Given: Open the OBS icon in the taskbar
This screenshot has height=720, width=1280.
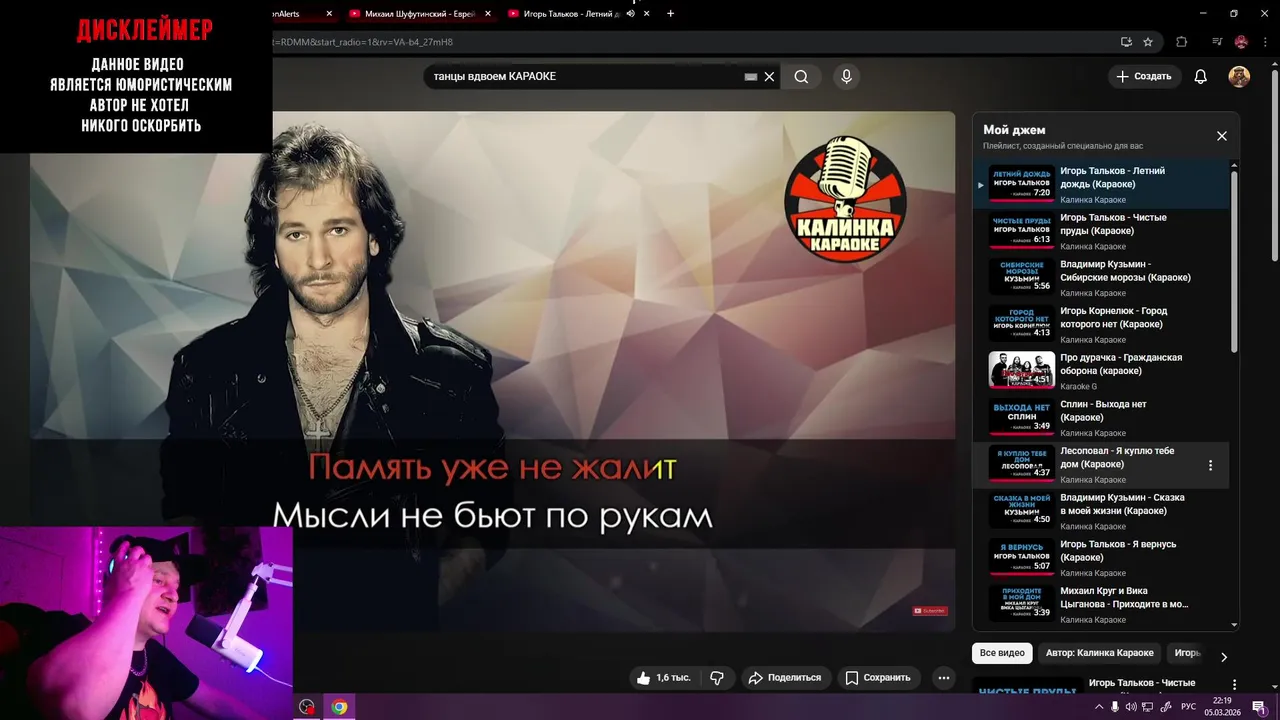Looking at the screenshot, I should tap(307, 707).
